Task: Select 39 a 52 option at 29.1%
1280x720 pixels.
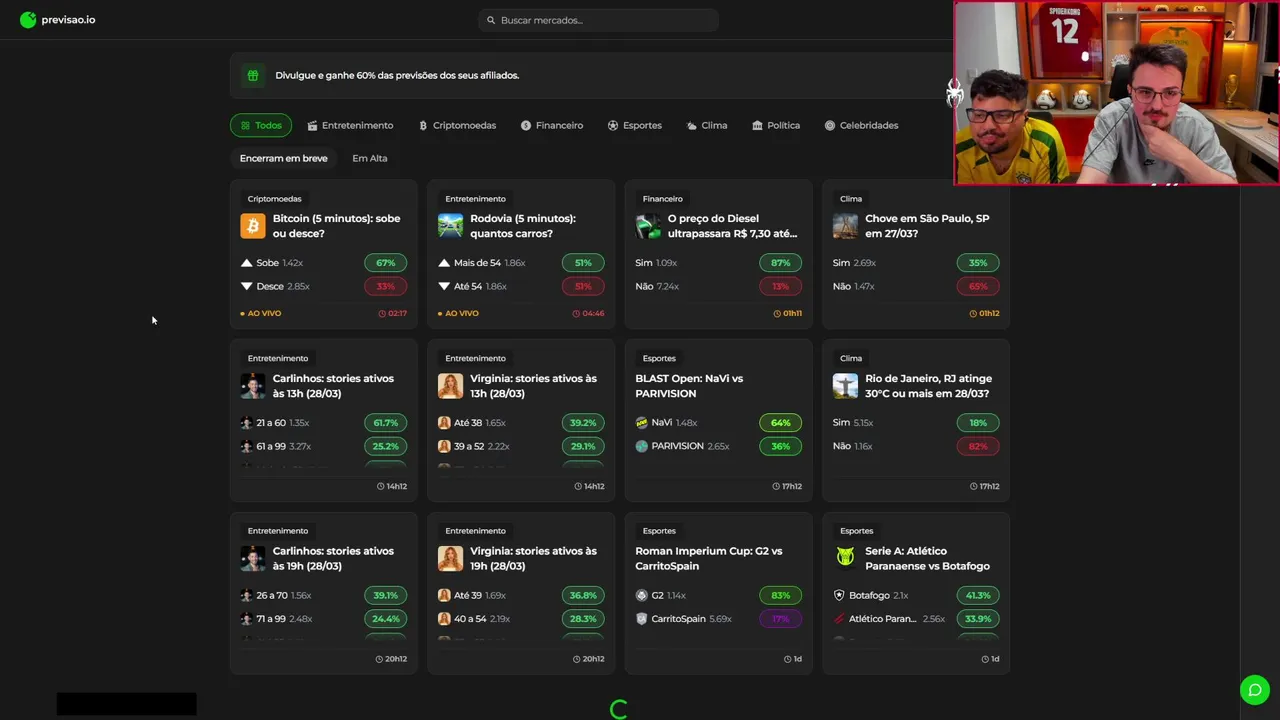Action: point(583,446)
